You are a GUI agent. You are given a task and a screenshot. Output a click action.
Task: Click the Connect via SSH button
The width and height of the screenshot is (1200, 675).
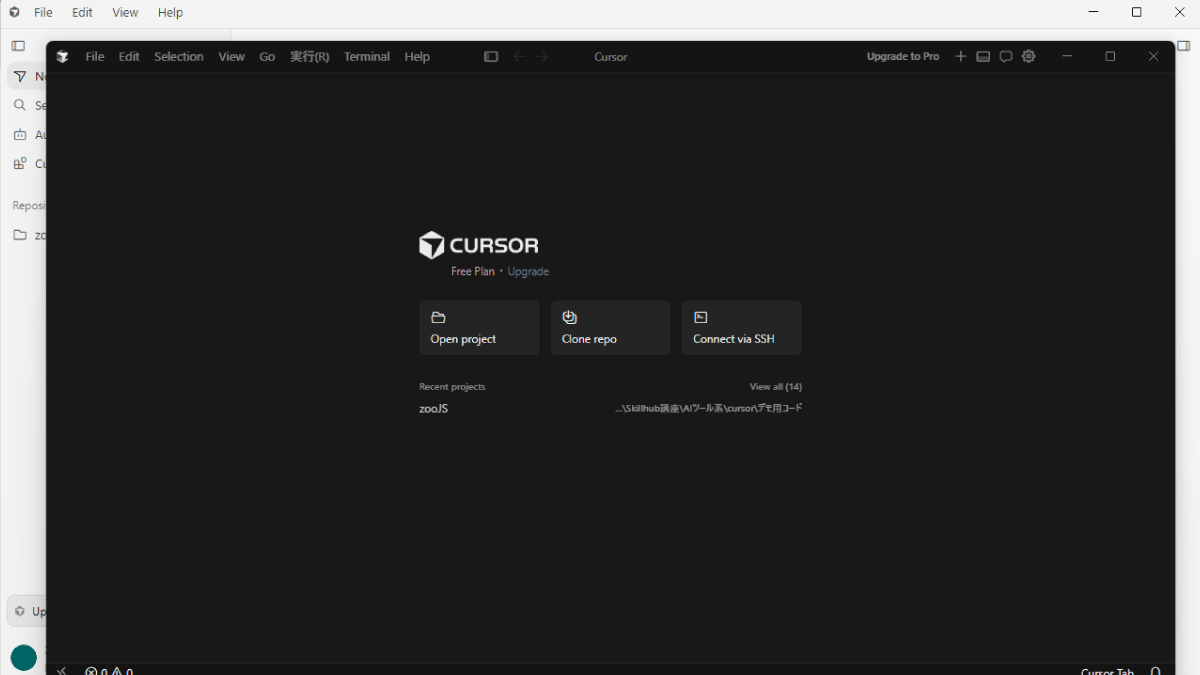(x=742, y=328)
